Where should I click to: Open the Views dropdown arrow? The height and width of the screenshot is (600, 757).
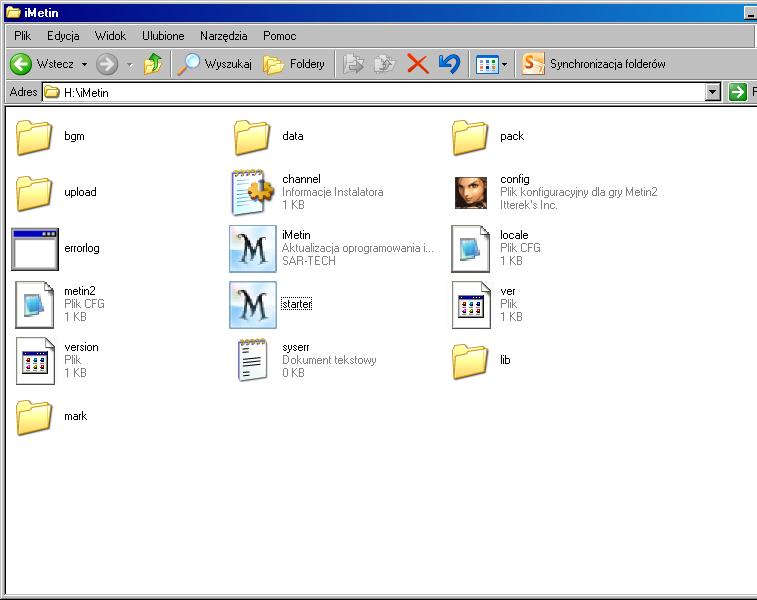pyautogui.click(x=505, y=64)
